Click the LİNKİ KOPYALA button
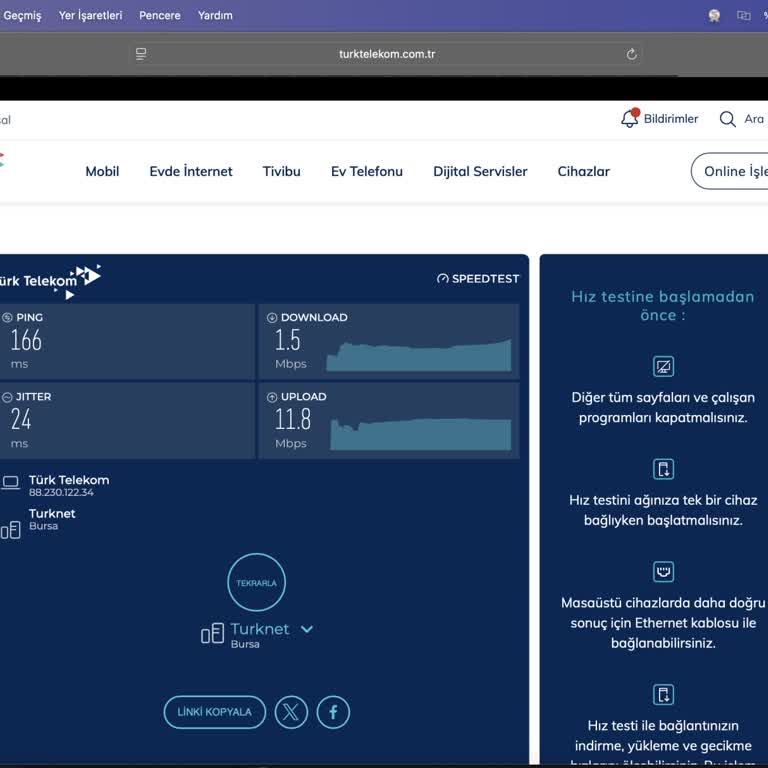Screen dimensions: 768x768 (214, 712)
